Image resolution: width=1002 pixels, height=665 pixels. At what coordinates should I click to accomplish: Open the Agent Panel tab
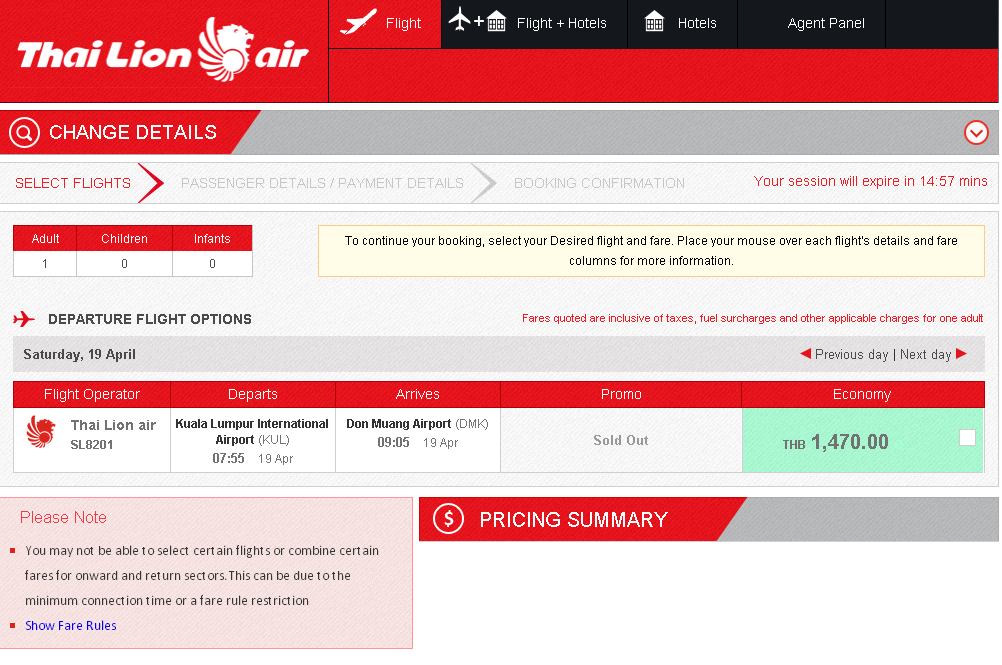tap(812, 24)
